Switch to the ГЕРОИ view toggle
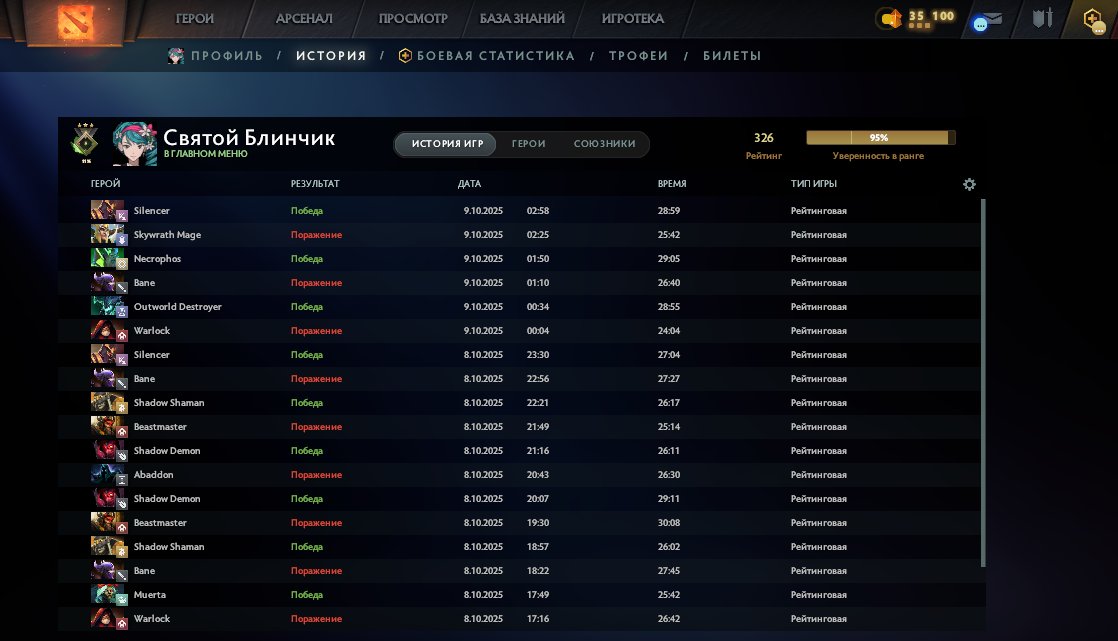Viewport: 1118px width, 641px height. pyautogui.click(x=528, y=144)
